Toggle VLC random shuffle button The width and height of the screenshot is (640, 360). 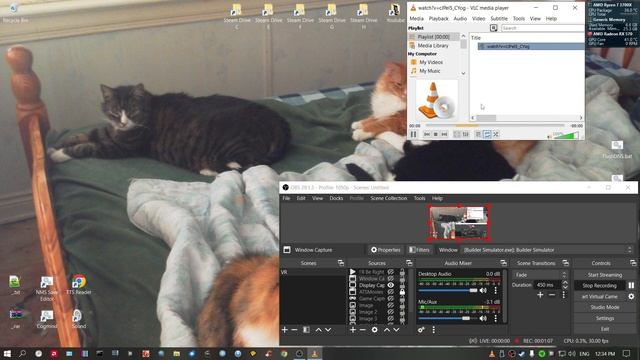496,134
